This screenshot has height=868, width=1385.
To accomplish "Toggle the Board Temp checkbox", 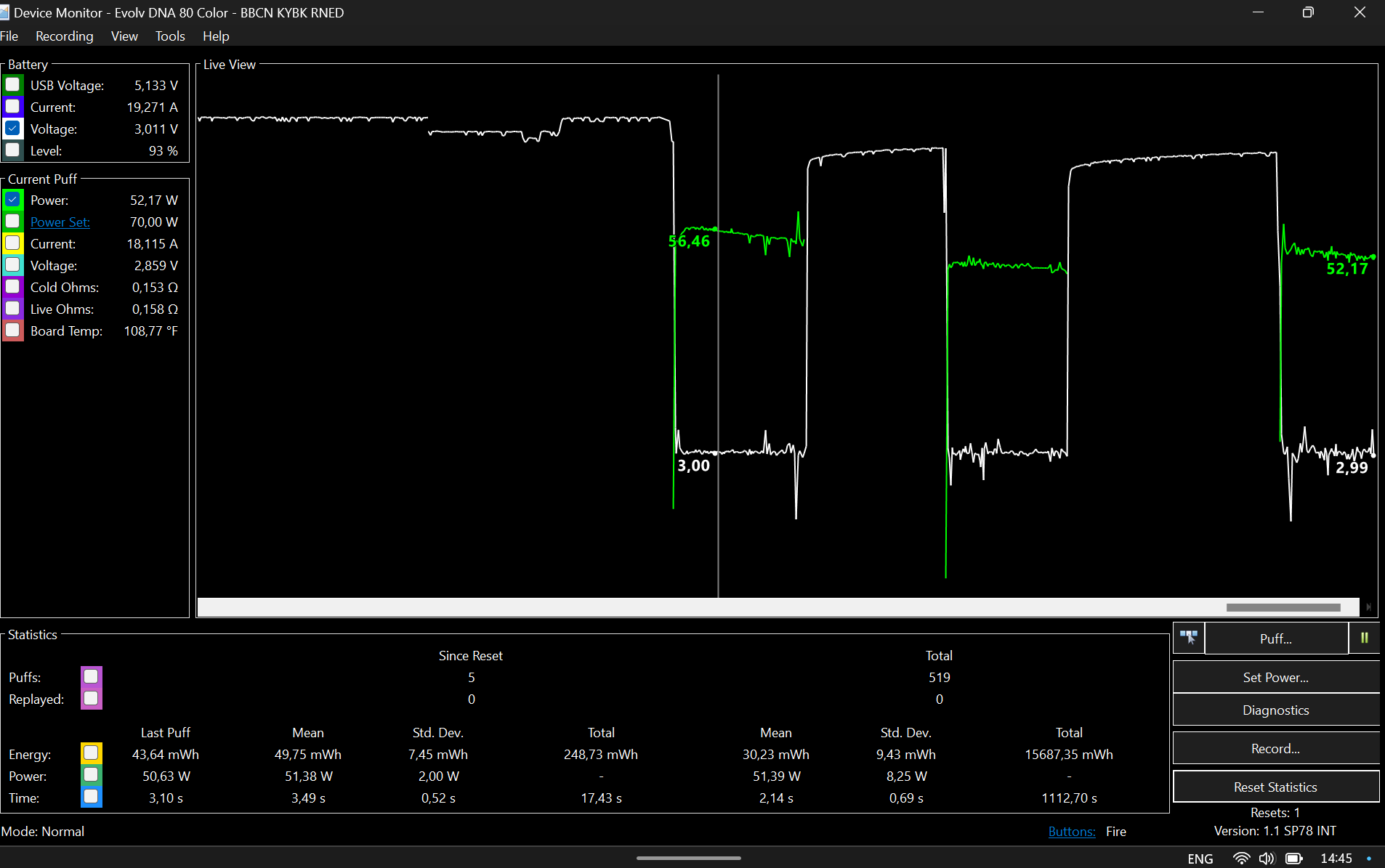I will coord(13,330).
